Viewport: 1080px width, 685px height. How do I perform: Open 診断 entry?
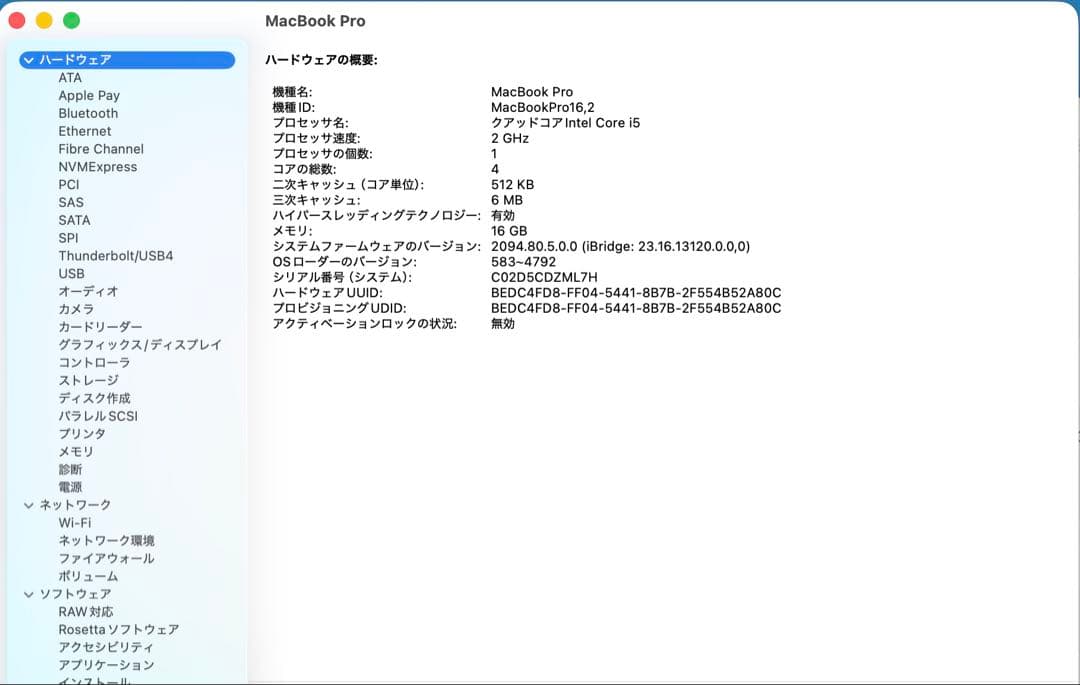coord(70,470)
